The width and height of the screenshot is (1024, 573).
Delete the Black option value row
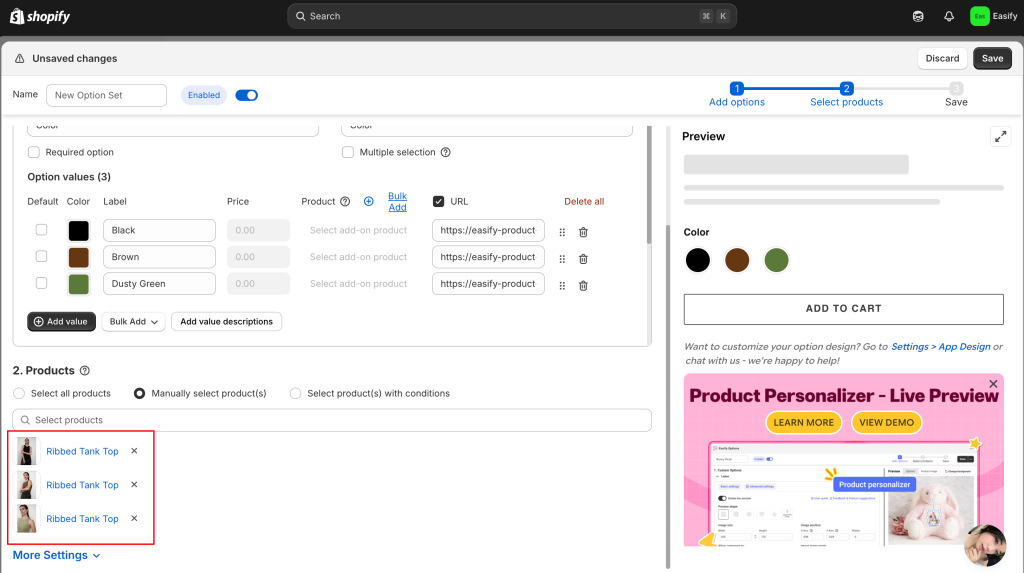click(583, 231)
